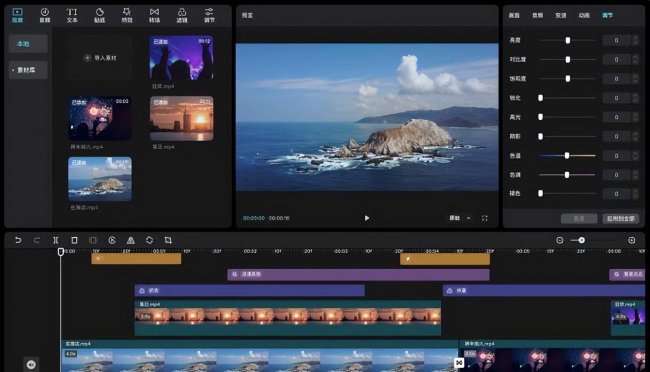Switch to the Picture tab in right panel
Viewport: 650px width, 372px height.
click(514, 15)
